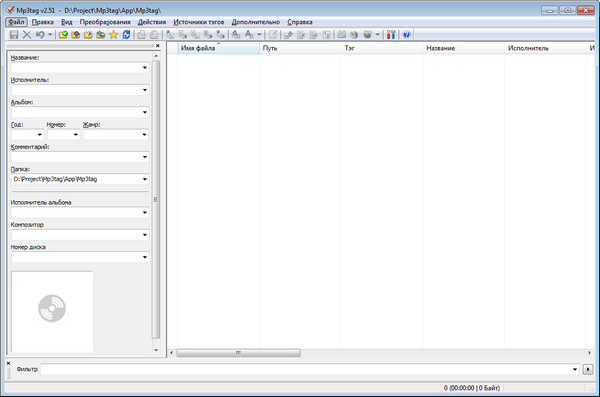
Task: Click the horizontal scrollbar thumb in file list
Action: pos(238,353)
